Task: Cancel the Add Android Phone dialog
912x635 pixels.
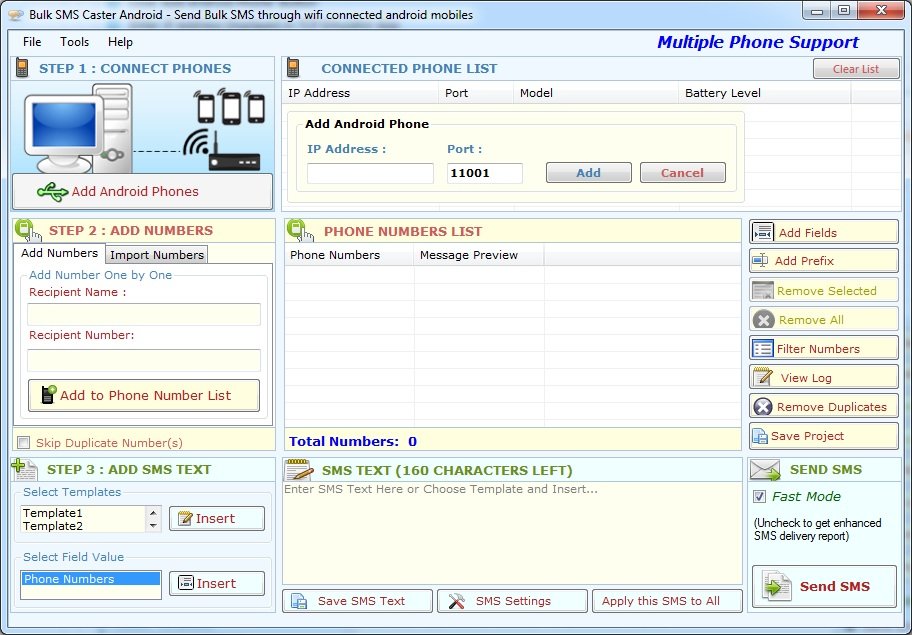Action: point(682,173)
